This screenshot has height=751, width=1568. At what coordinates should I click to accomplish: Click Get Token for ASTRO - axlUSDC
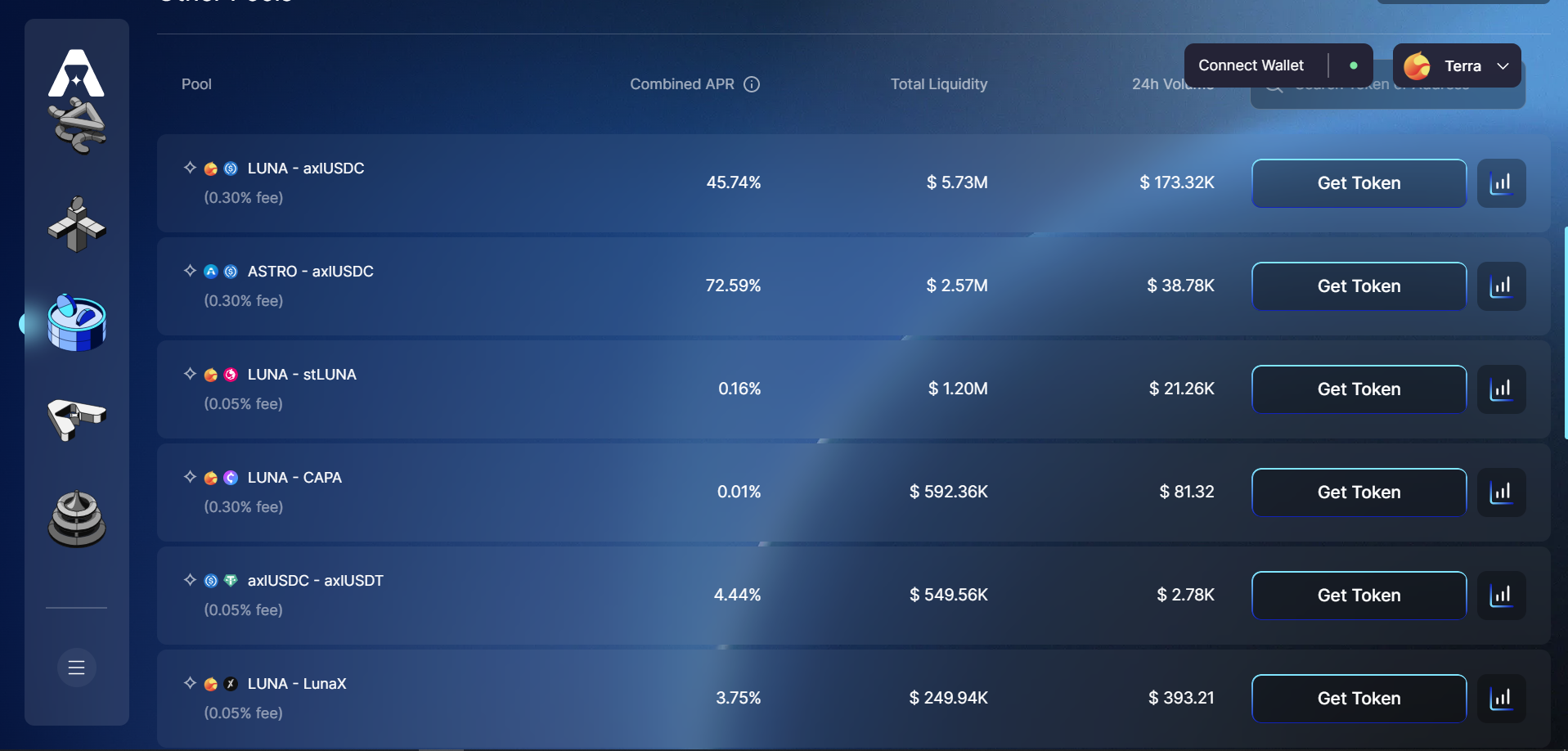pyautogui.click(x=1359, y=286)
